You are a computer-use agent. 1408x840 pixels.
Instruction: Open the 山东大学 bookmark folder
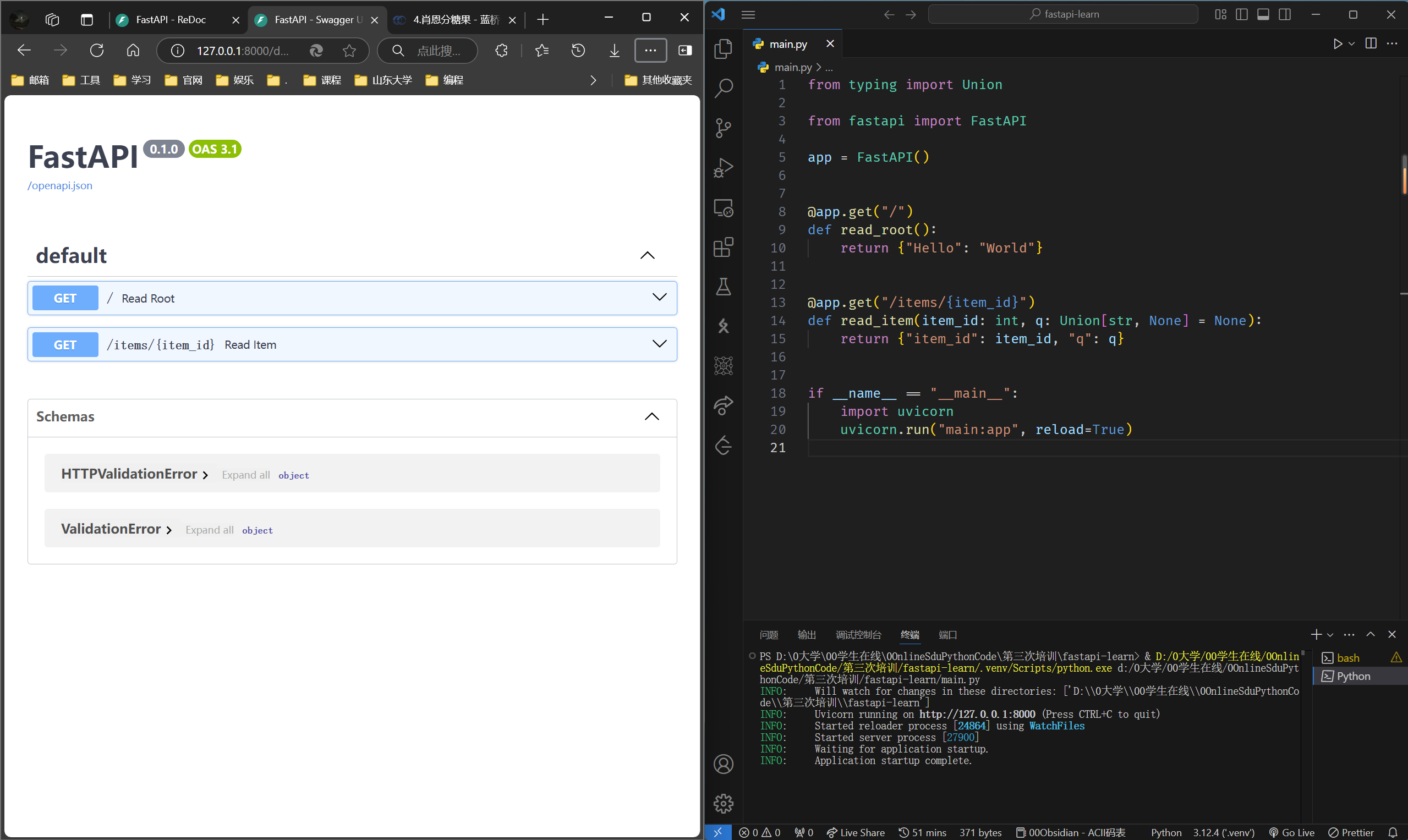coord(383,80)
